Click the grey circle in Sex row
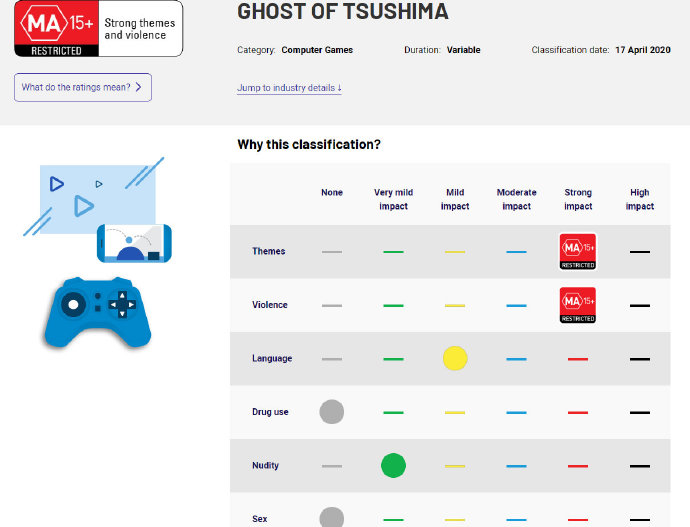This screenshot has width=690, height=527. (x=332, y=517)
